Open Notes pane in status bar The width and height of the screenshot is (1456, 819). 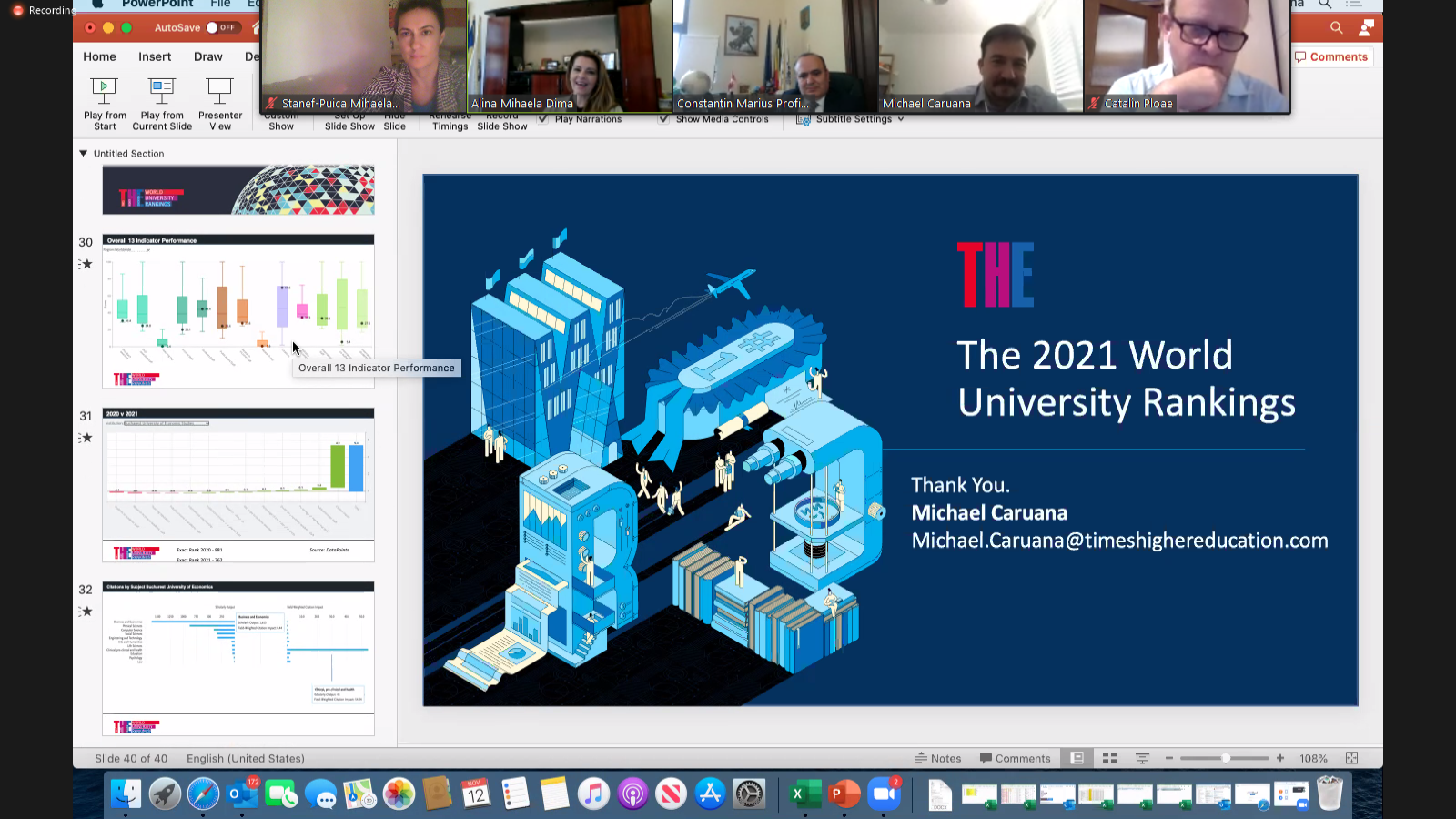(x=938, y=758)
